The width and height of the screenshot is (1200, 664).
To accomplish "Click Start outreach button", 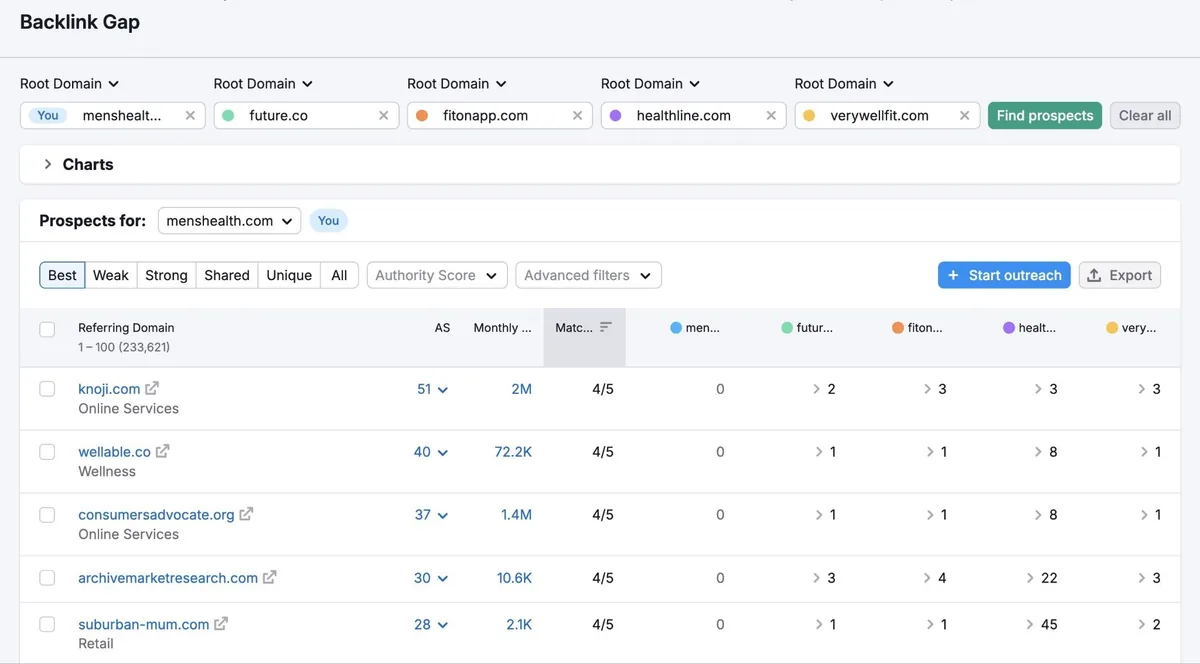I will point(1004,275).
